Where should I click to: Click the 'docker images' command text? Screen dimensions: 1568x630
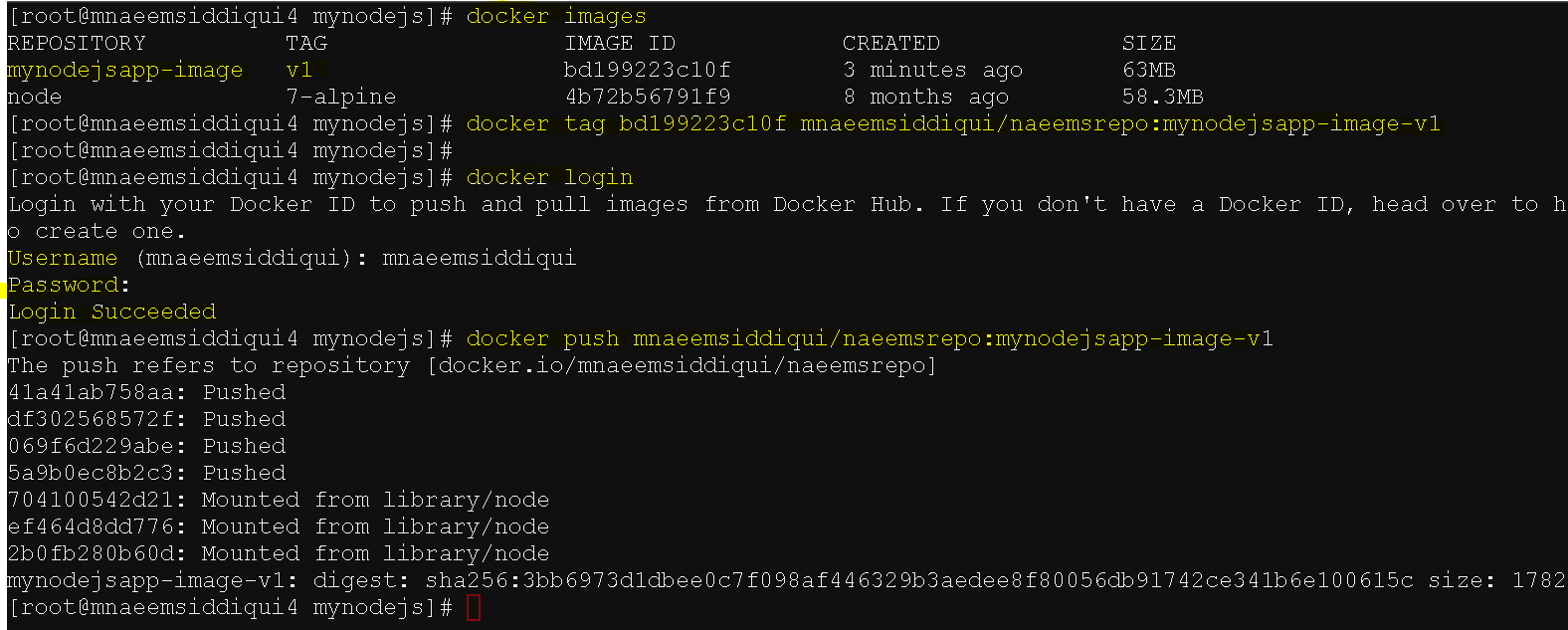pyautogui.click(x=556, y=16)
